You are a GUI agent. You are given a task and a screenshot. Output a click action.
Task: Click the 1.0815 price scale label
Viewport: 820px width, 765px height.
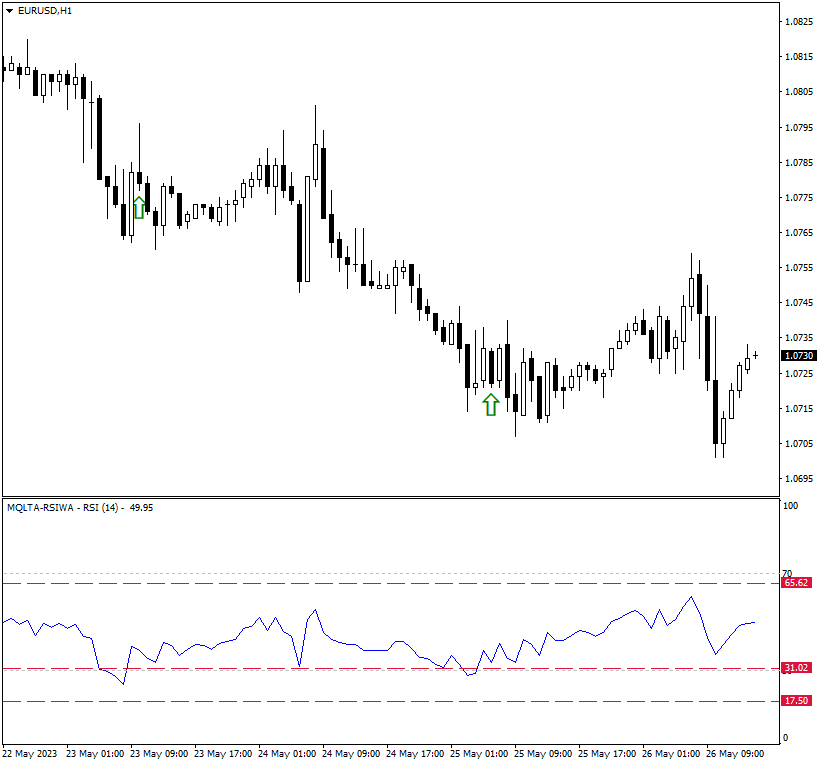coord(799,56)
